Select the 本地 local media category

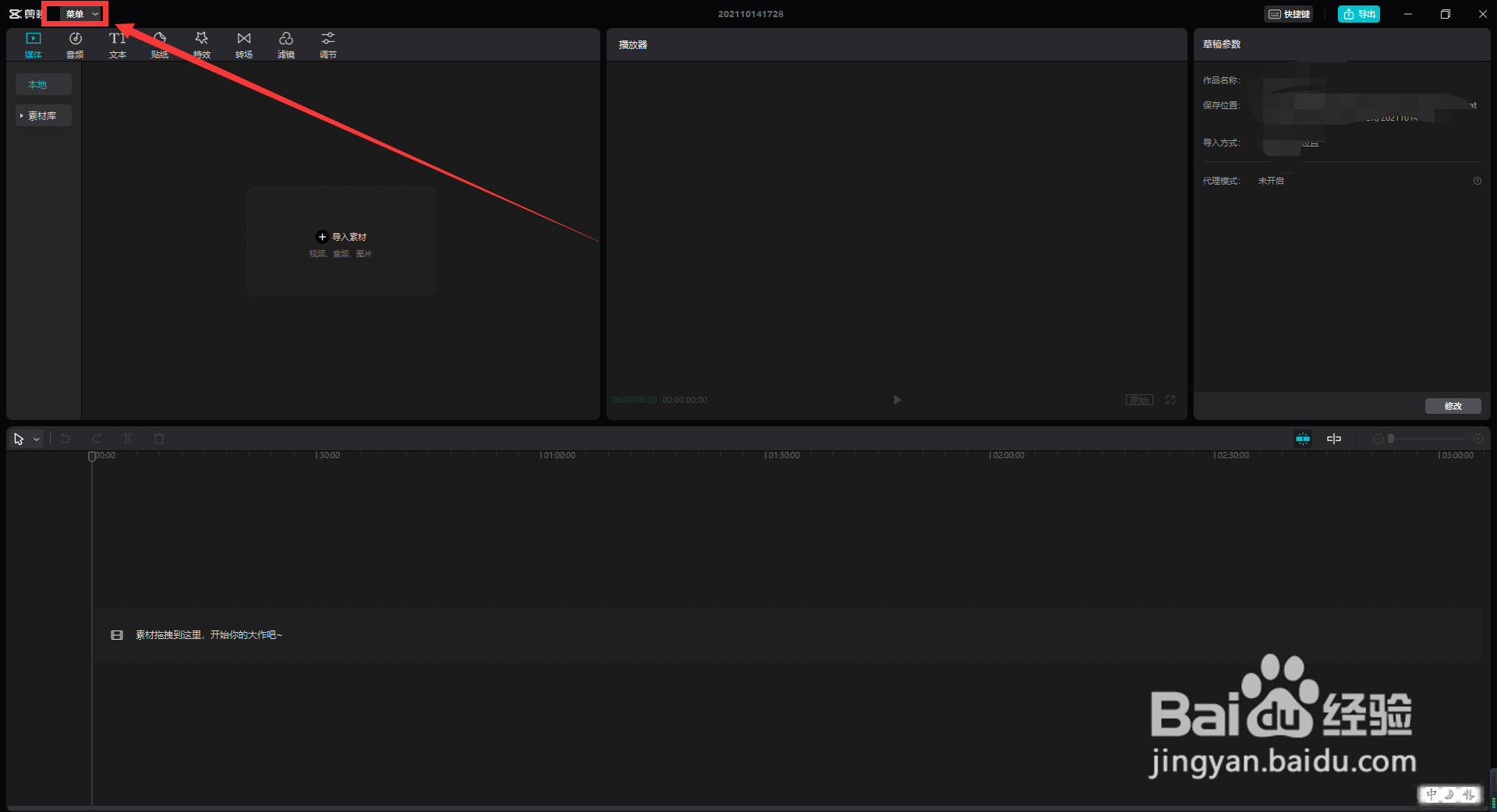tap(44, 84)
